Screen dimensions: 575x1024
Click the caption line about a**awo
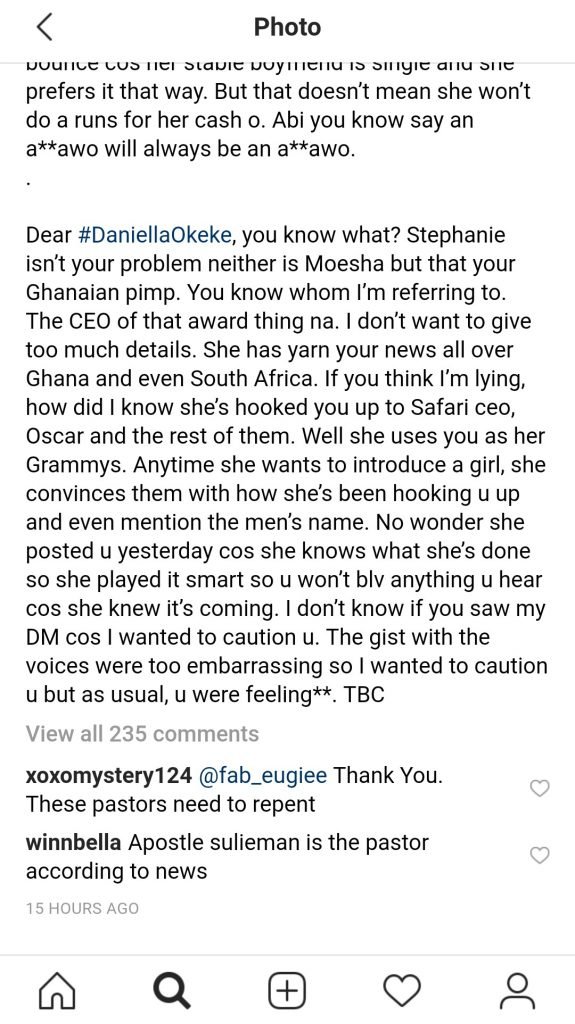190,150
